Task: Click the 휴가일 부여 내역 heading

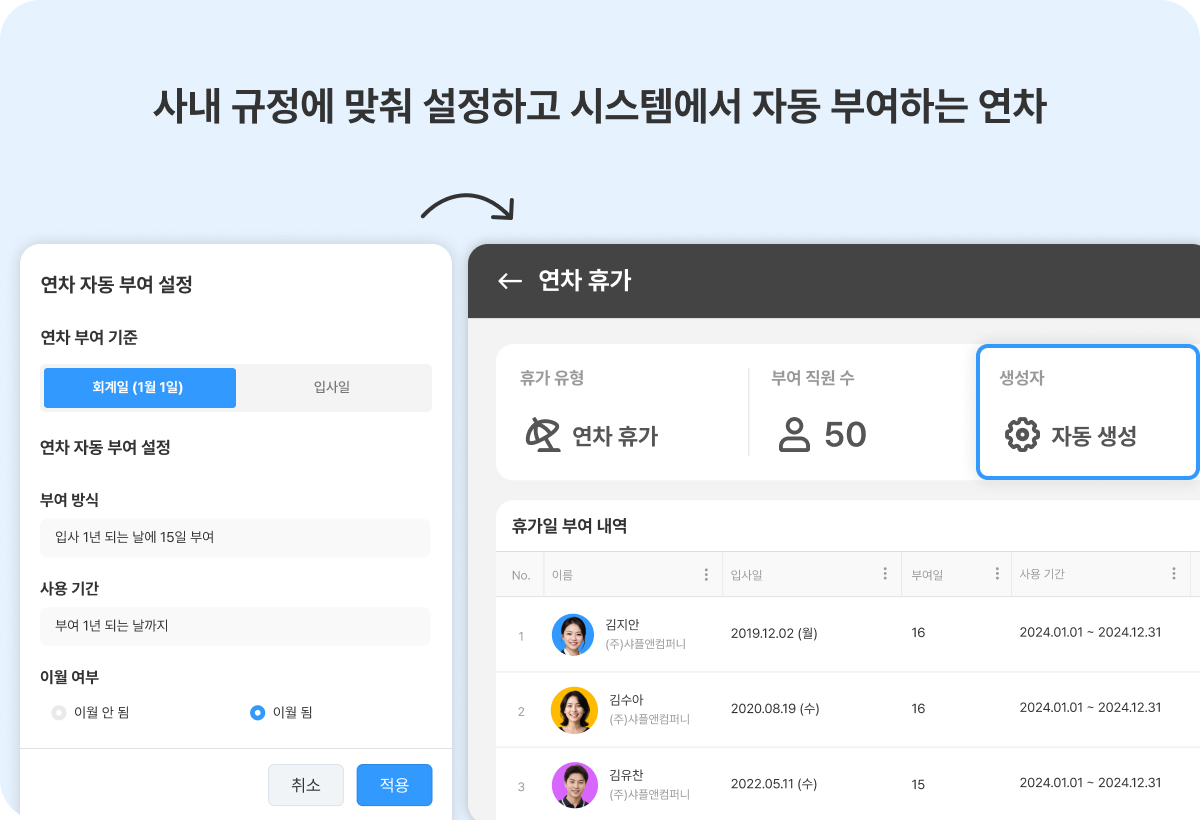Action: coord(569,525)
